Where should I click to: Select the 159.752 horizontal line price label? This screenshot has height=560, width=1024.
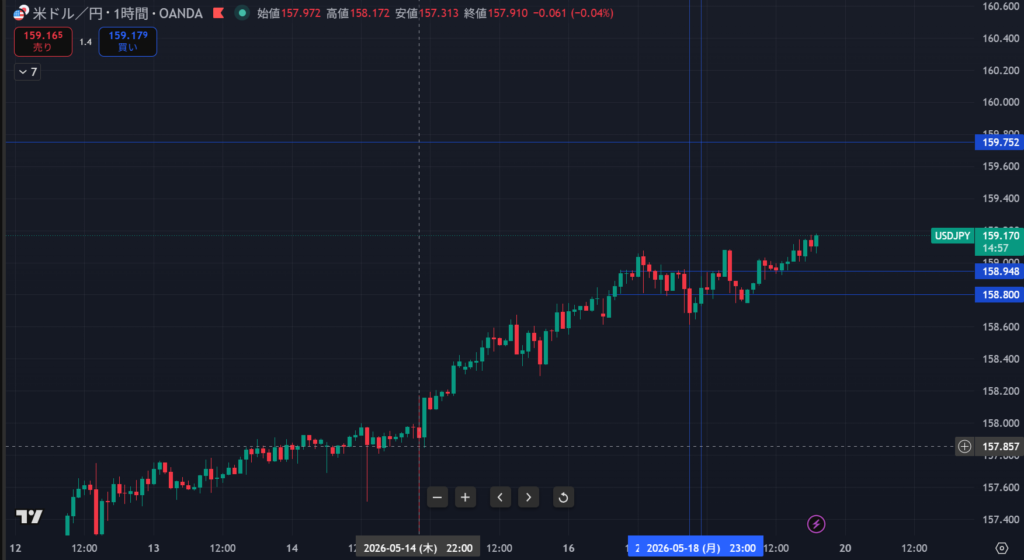coord(999,142)
